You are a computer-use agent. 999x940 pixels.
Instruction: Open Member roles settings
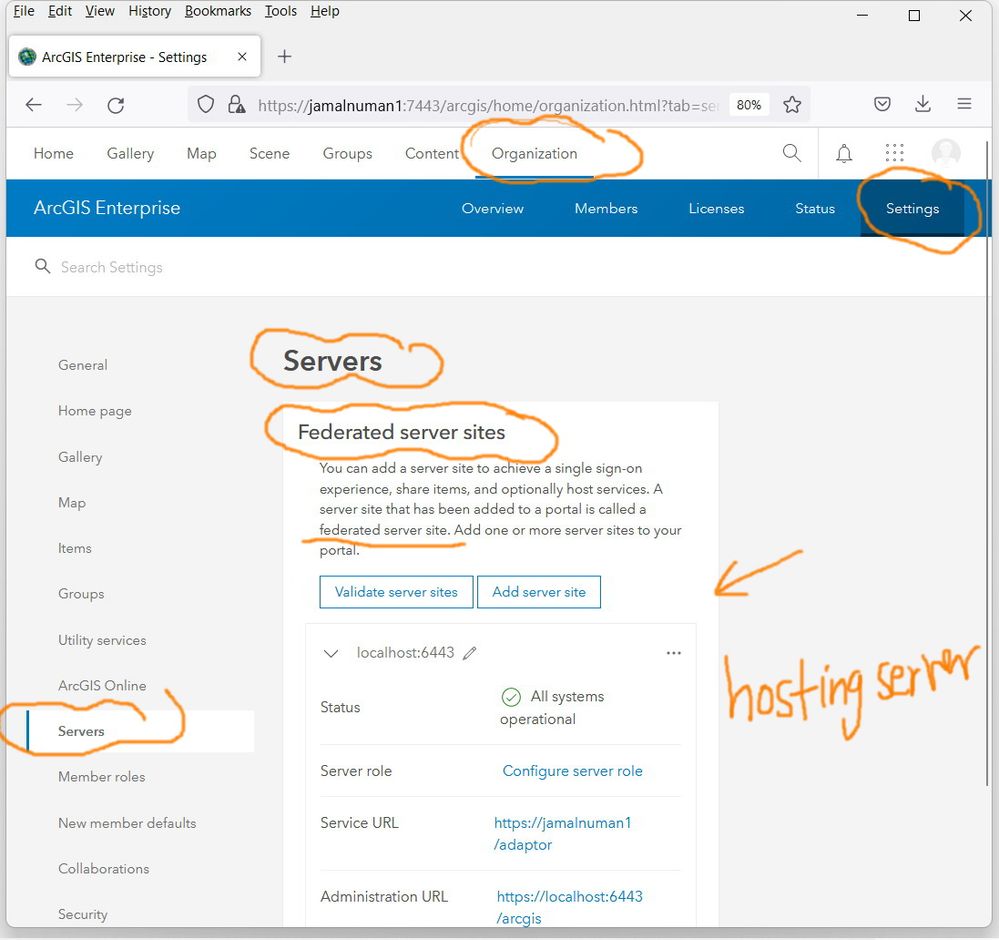pyautogui.click(x=101, y=777)
